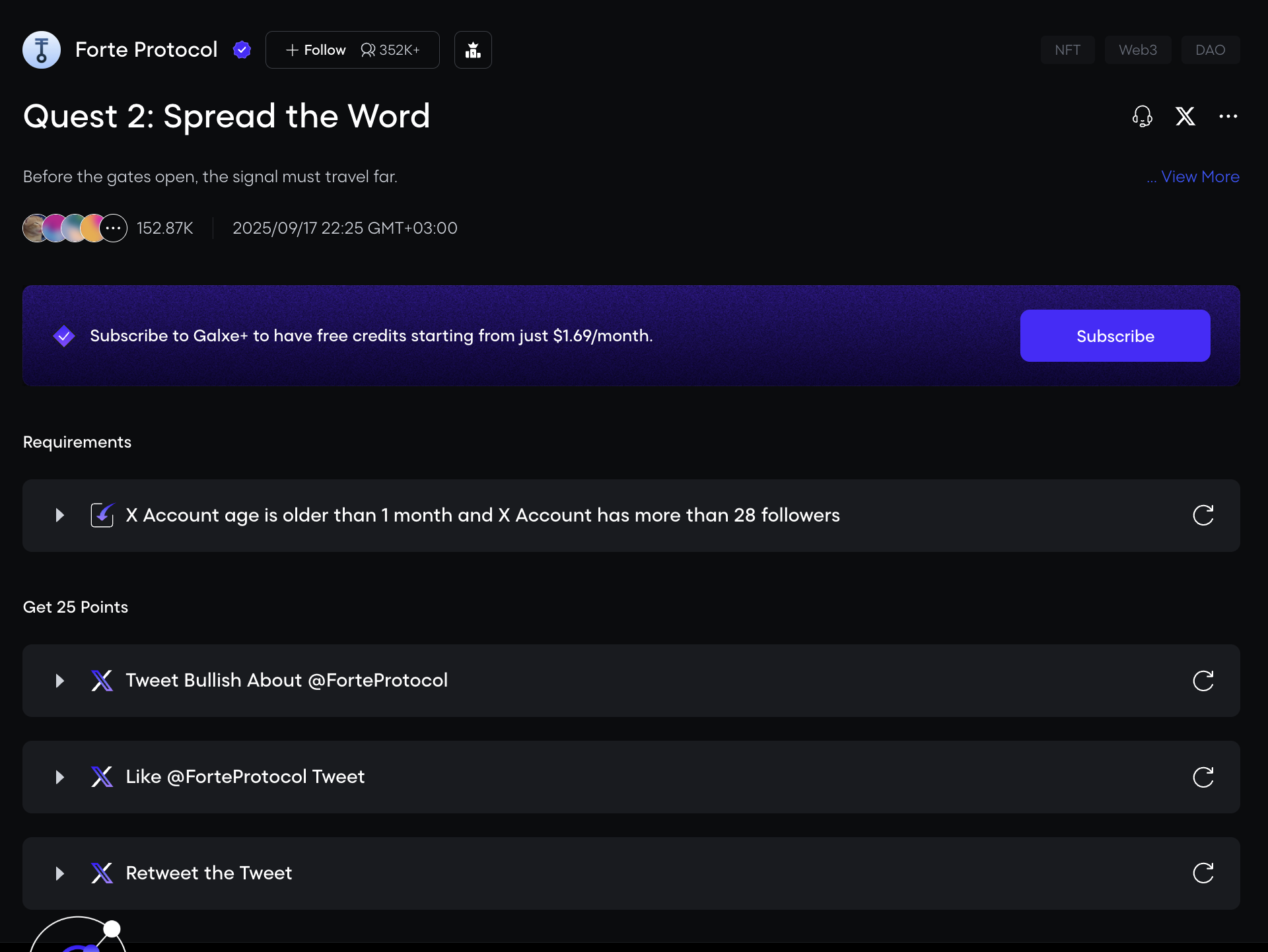Follow Forte Protocol space

point(316,50)
